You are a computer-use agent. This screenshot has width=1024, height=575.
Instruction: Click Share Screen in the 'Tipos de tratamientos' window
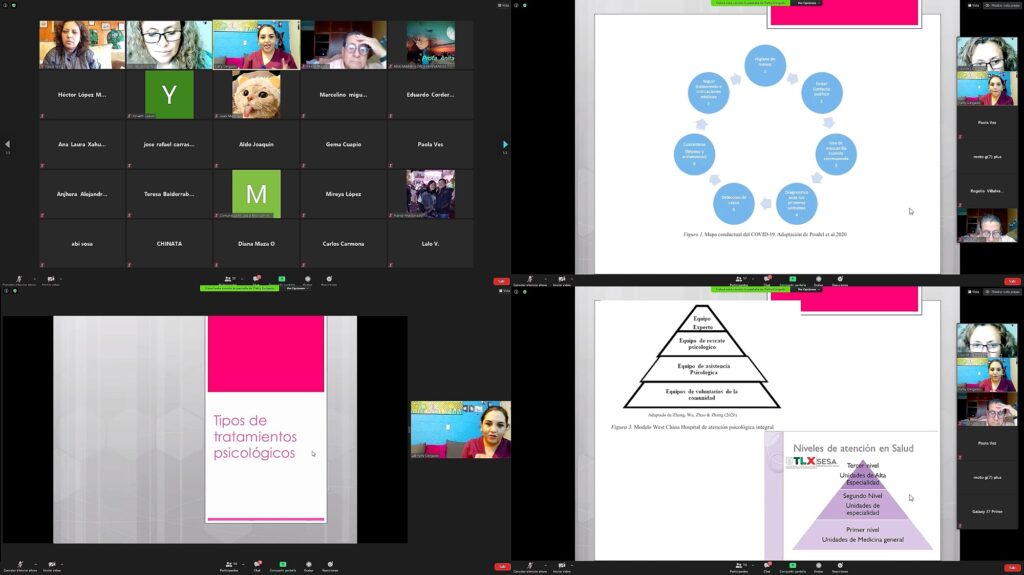[x=282, y=566]
